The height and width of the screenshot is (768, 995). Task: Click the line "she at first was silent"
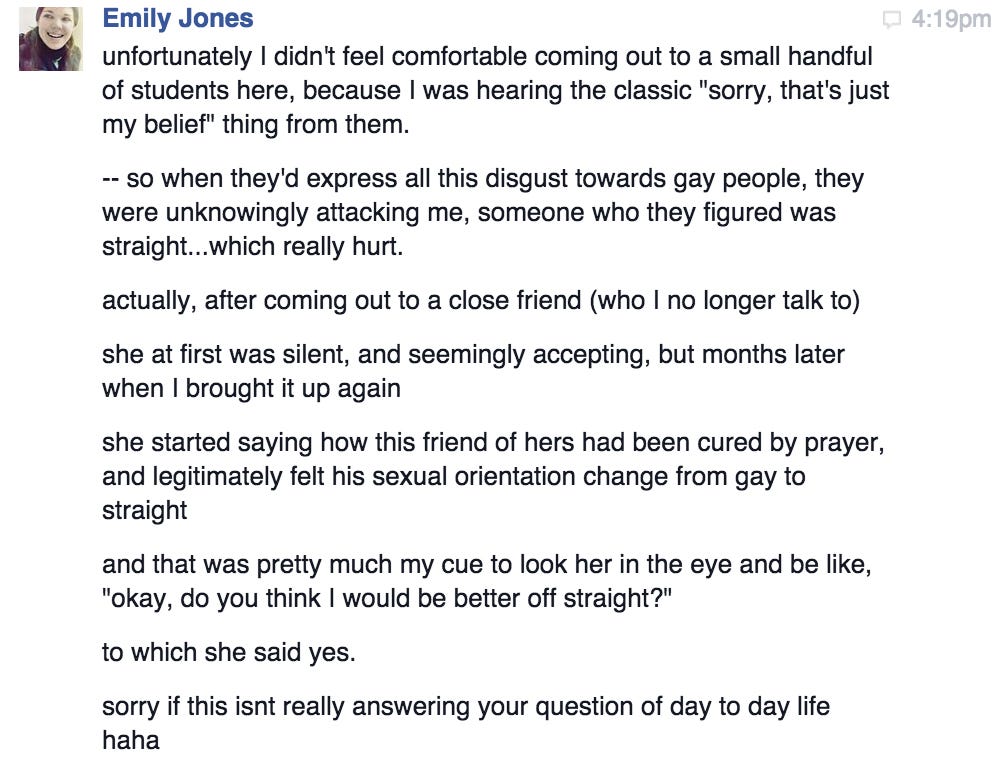pos(473,354)
